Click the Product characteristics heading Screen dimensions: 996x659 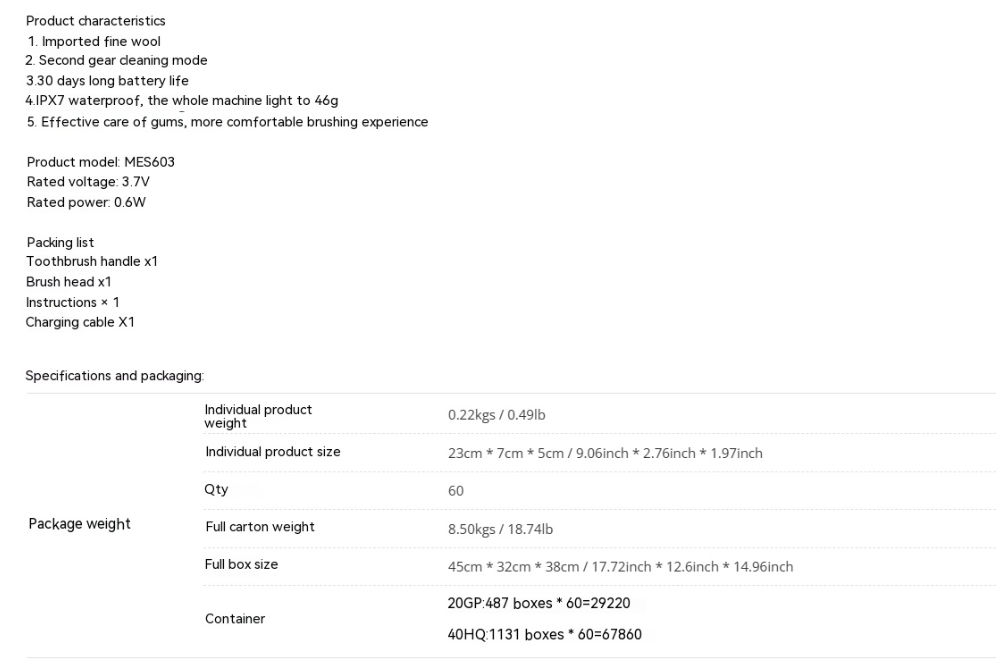coord(95,21)
